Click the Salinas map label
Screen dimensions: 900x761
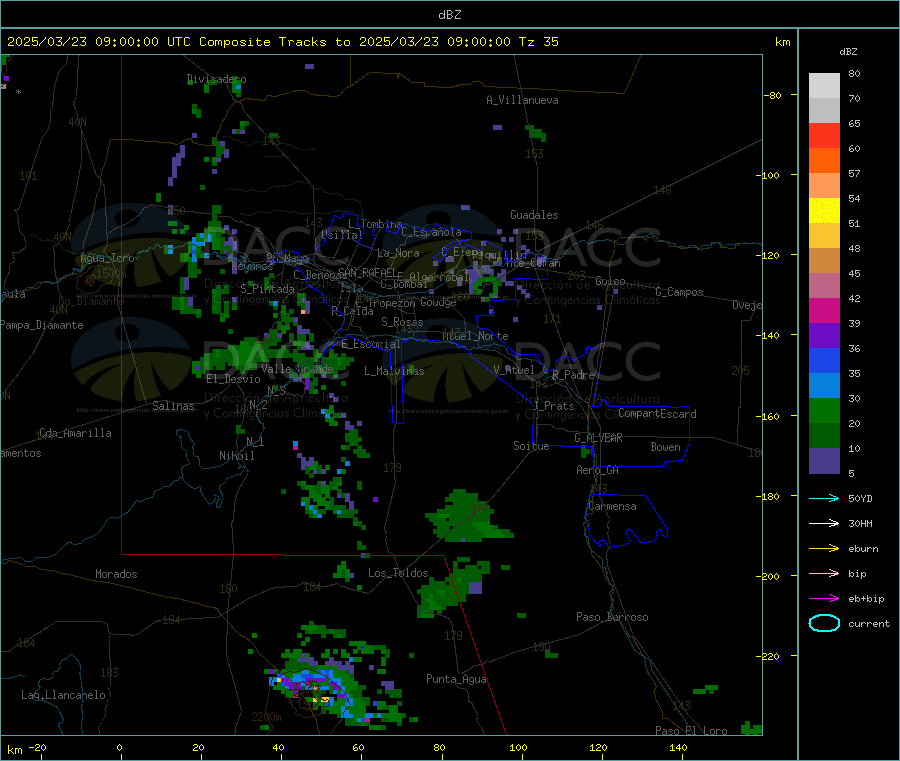tap(173, 406)
